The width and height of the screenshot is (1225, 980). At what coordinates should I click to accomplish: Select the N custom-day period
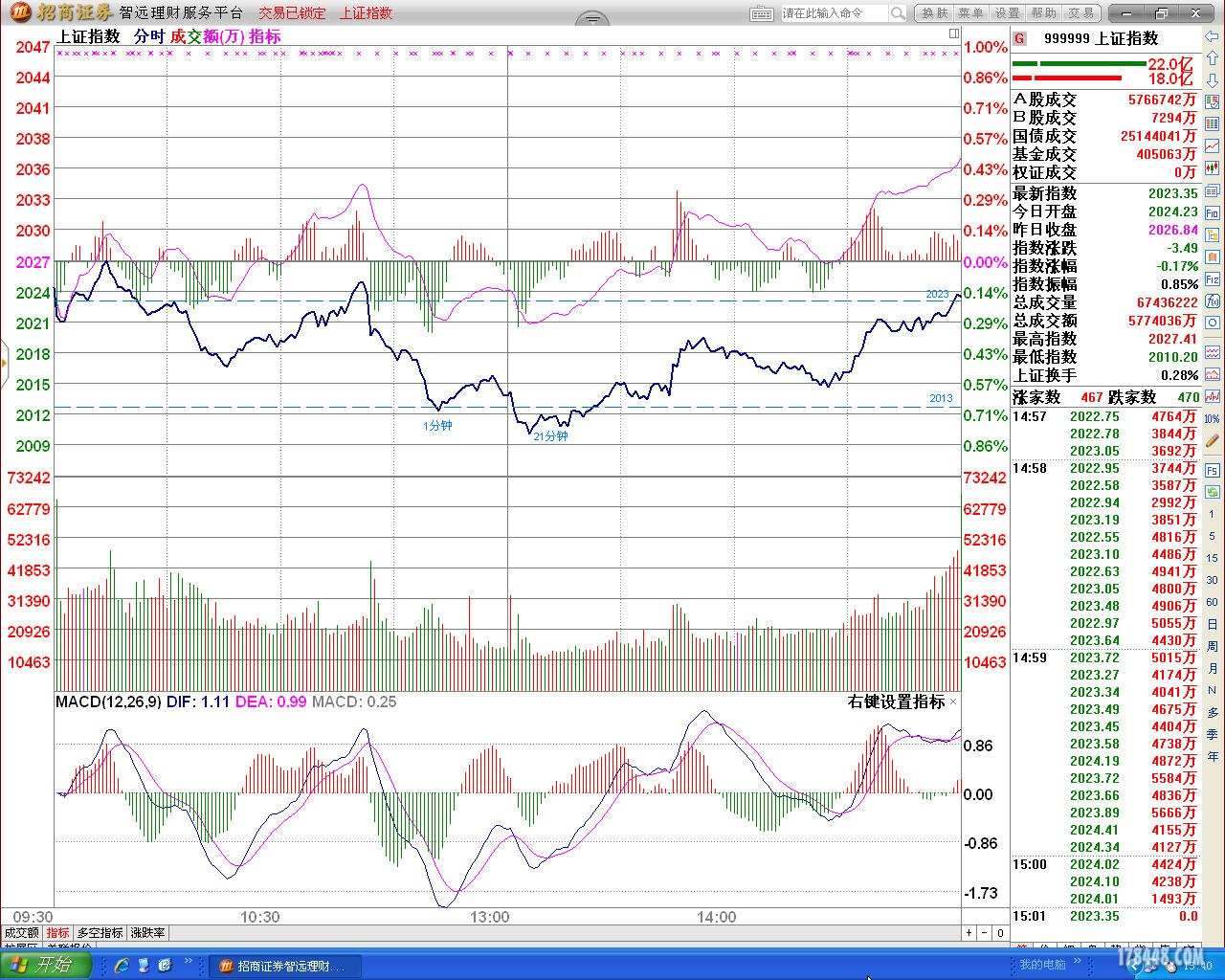1212,691
